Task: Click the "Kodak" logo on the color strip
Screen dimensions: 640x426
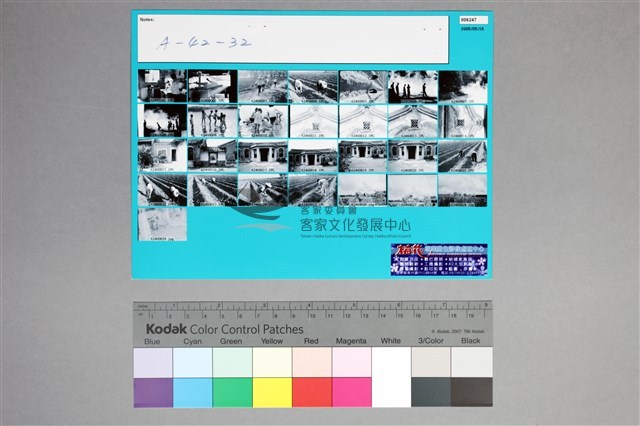Action: coord(166,329)
